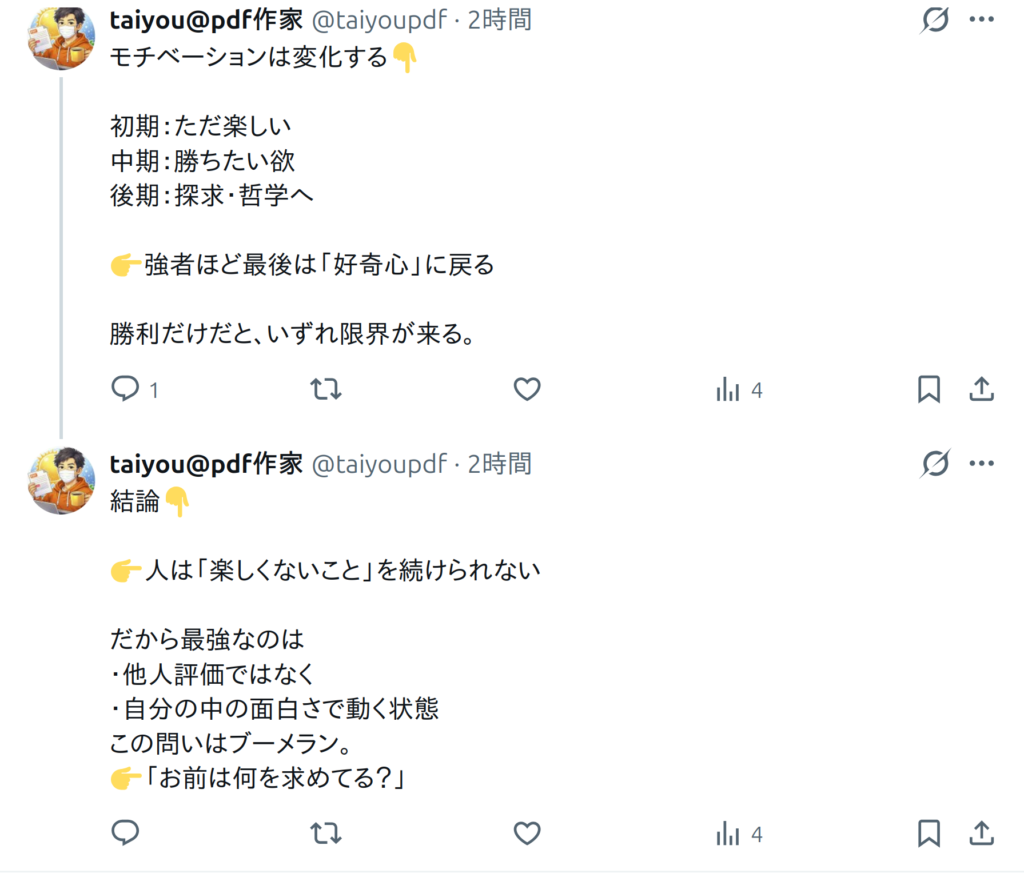Open the 2時間 timestamp on first post
The image size is (1024, 873).
click(499, 20)
